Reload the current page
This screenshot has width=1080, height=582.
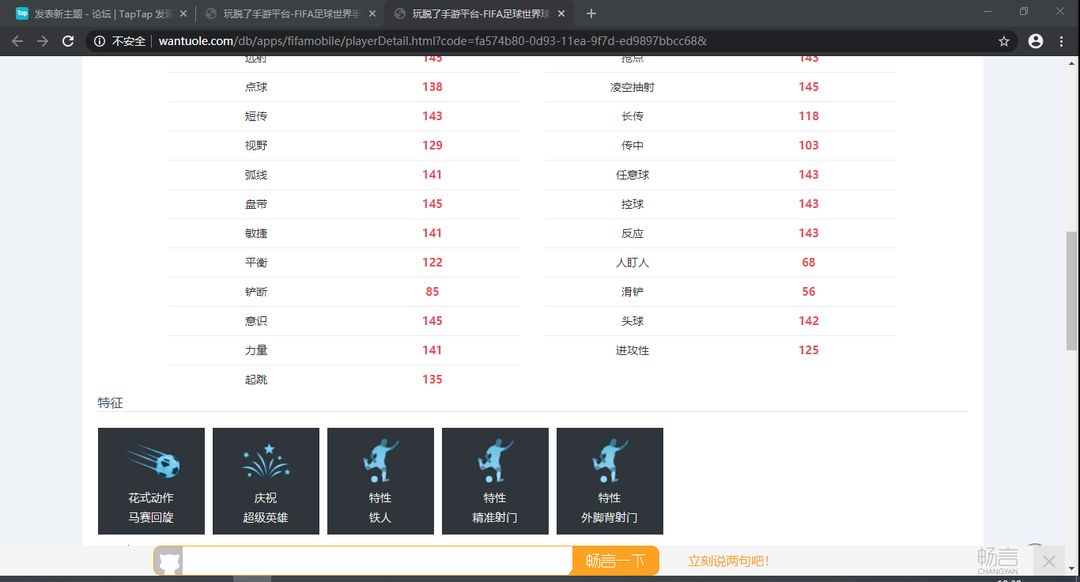pyautogui.click(x=68, y=41)
